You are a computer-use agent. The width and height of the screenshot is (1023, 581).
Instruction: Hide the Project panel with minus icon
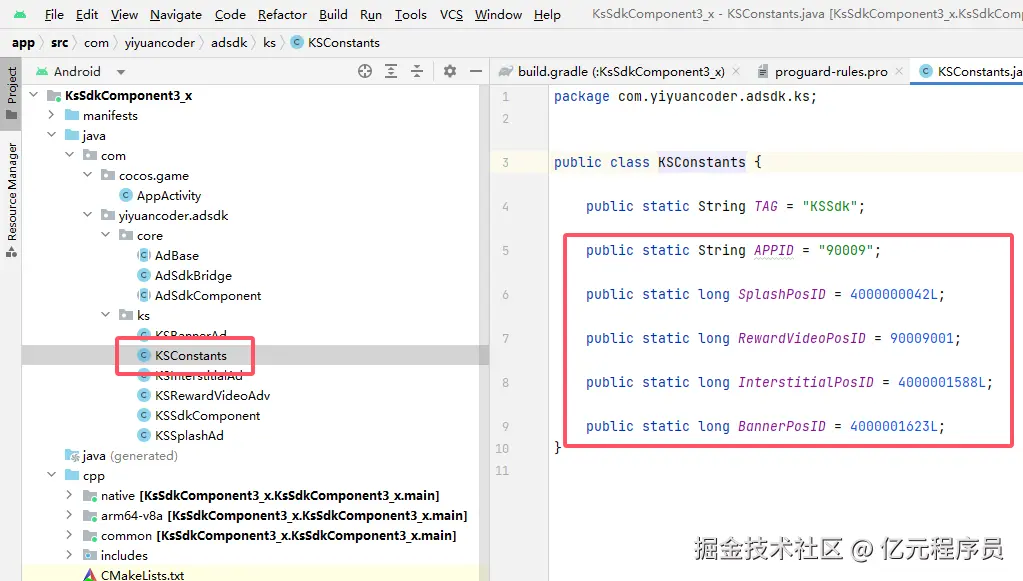(x=476, y=71)
